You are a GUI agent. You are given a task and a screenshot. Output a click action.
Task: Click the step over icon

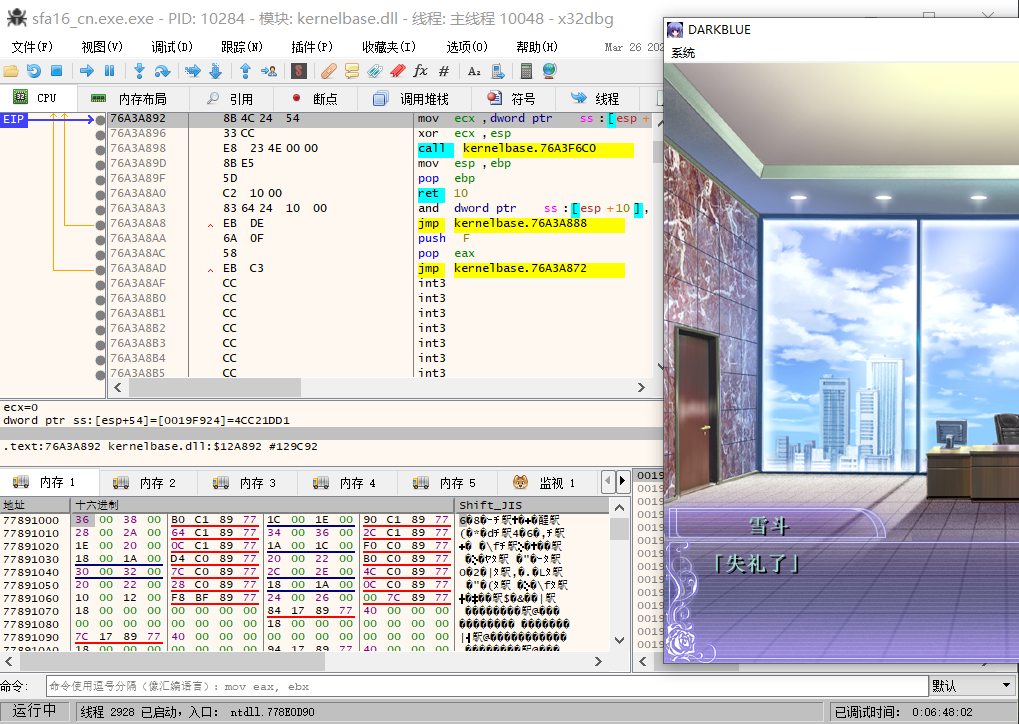[x=162, y=71]
